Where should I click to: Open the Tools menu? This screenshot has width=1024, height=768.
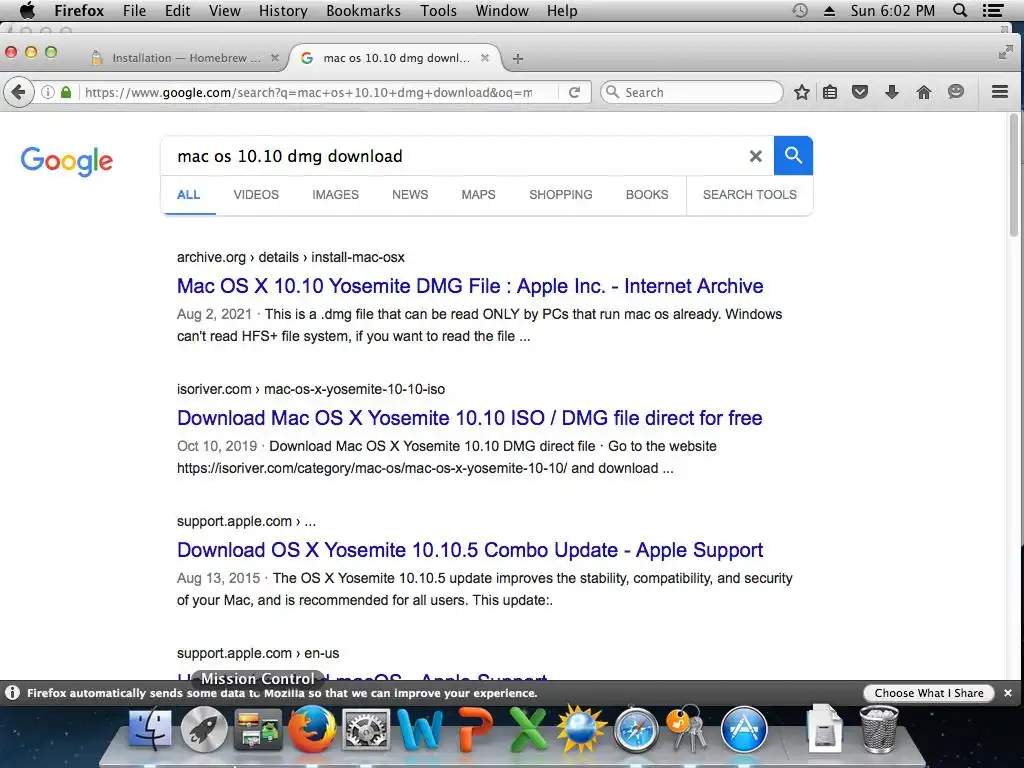pyautogui.click(x=438, y=11)
